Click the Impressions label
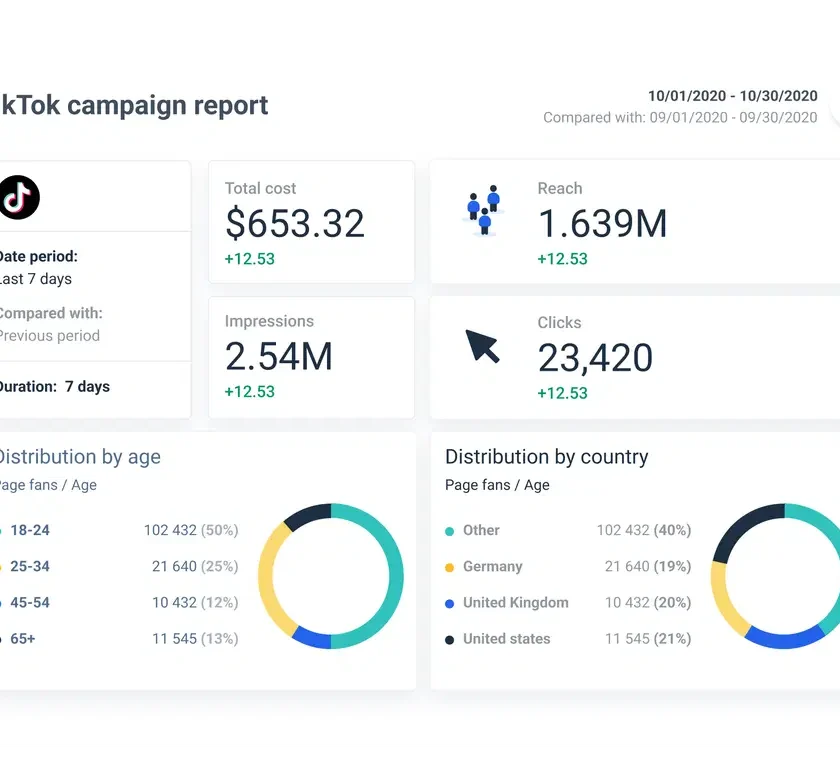 [269, 321]
